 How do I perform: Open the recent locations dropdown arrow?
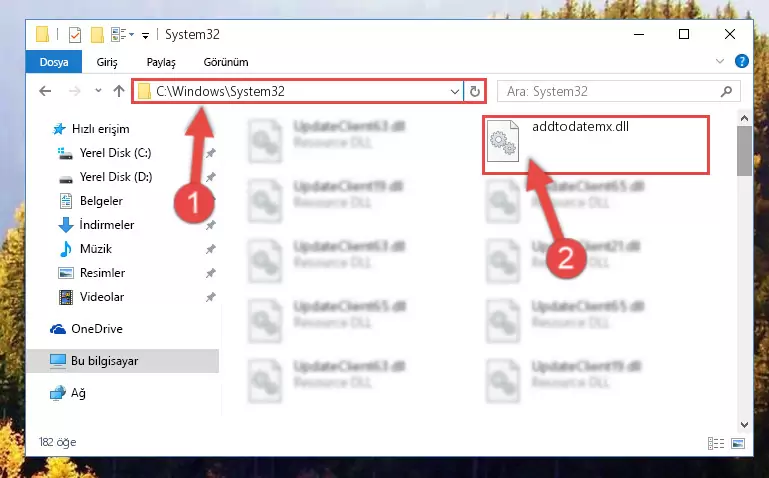[x=98, y=91]
